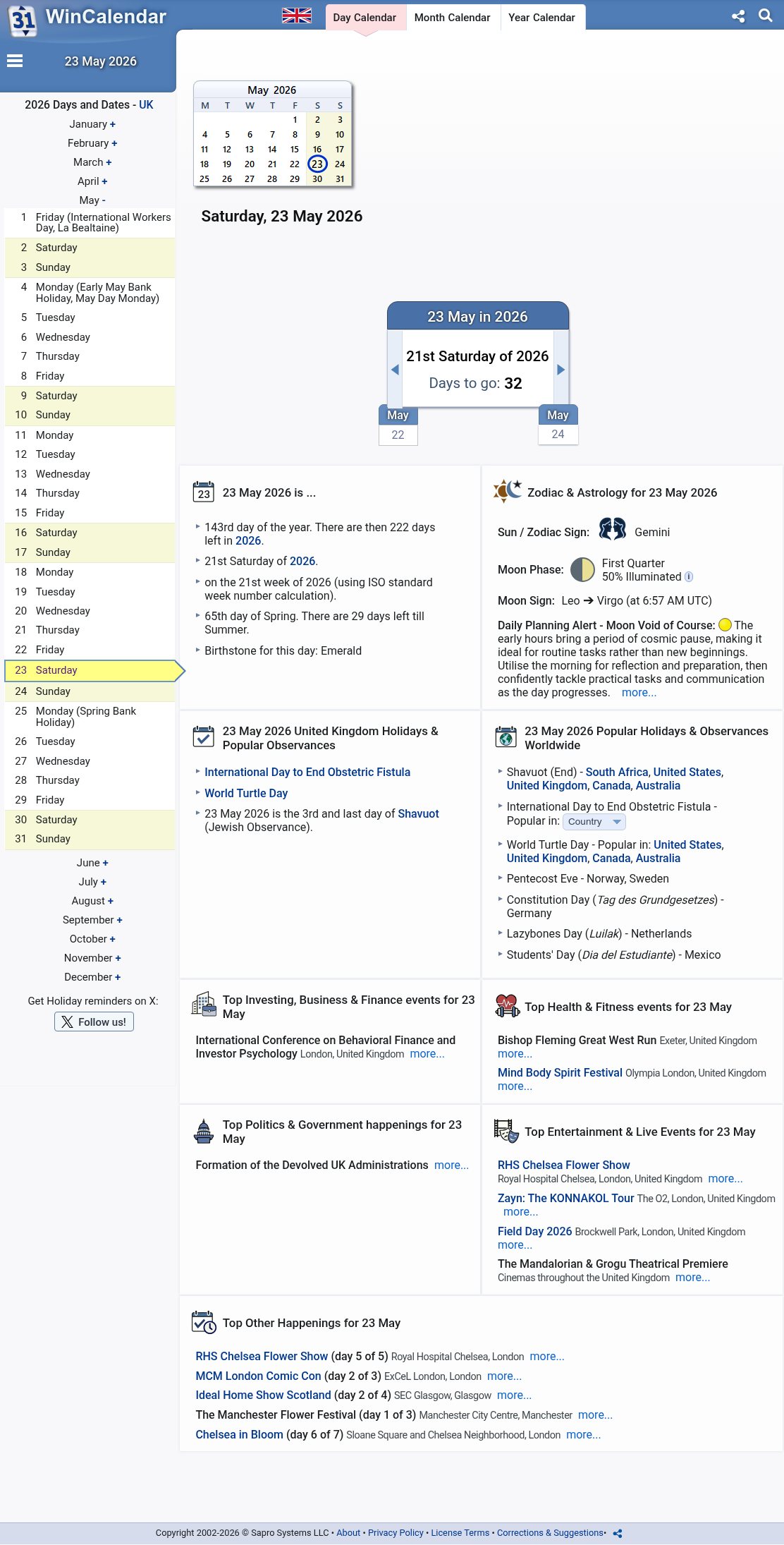This screenshot has width=784, height=1545.
Task: Click the calendar 23 date icon
Action: pyautogui.click(x=204, y=492)
